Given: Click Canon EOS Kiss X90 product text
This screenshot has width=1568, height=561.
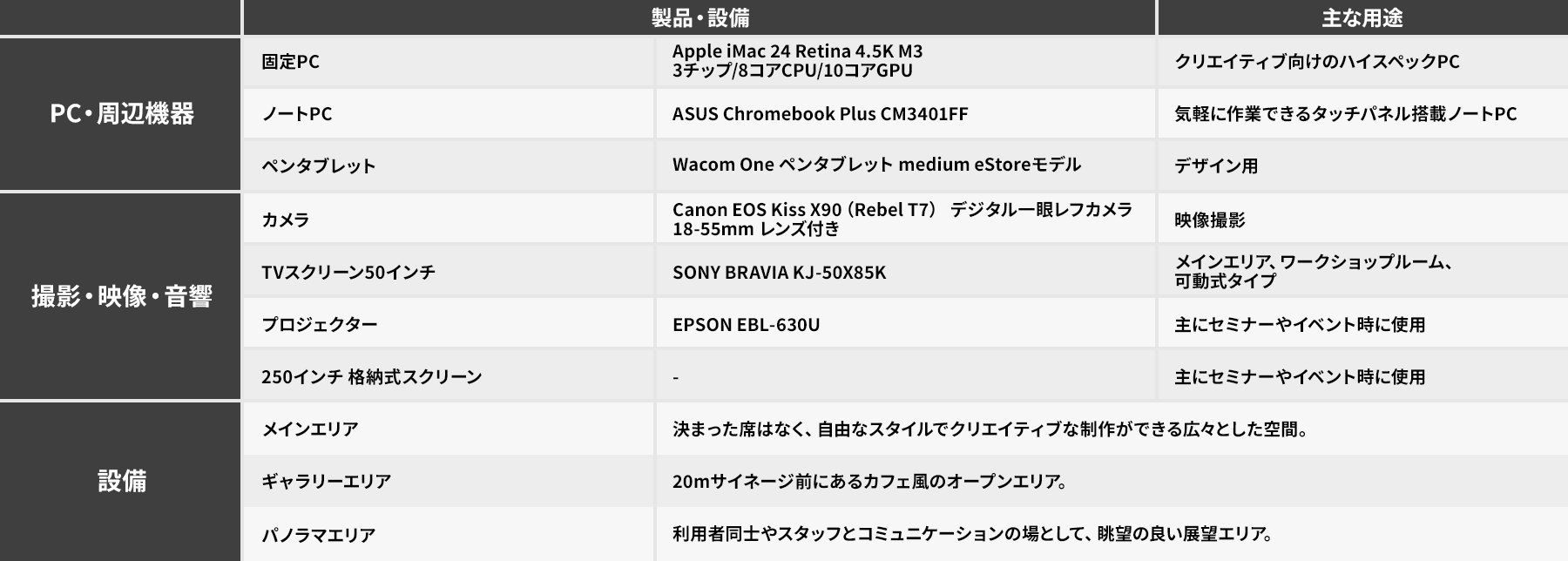Looking at the screenshot, I should (902, 220).
